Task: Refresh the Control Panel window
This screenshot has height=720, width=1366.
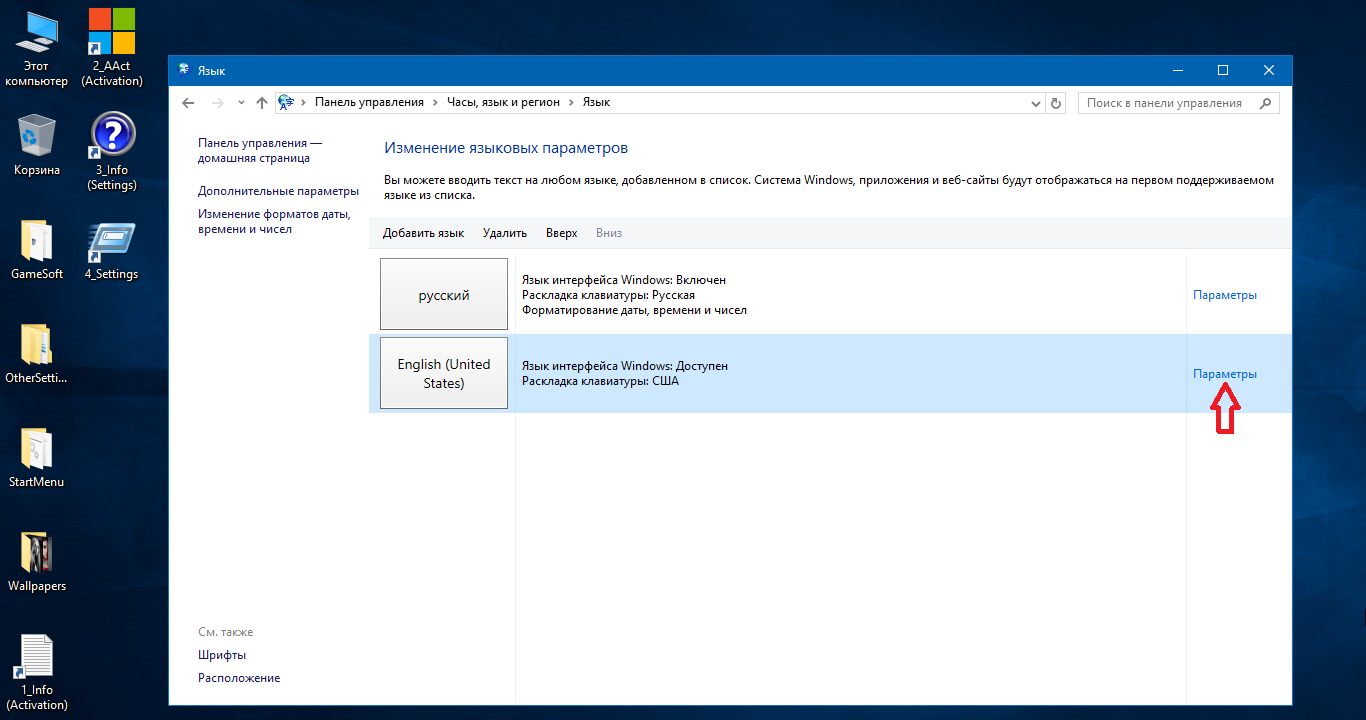Action: 1056,103
